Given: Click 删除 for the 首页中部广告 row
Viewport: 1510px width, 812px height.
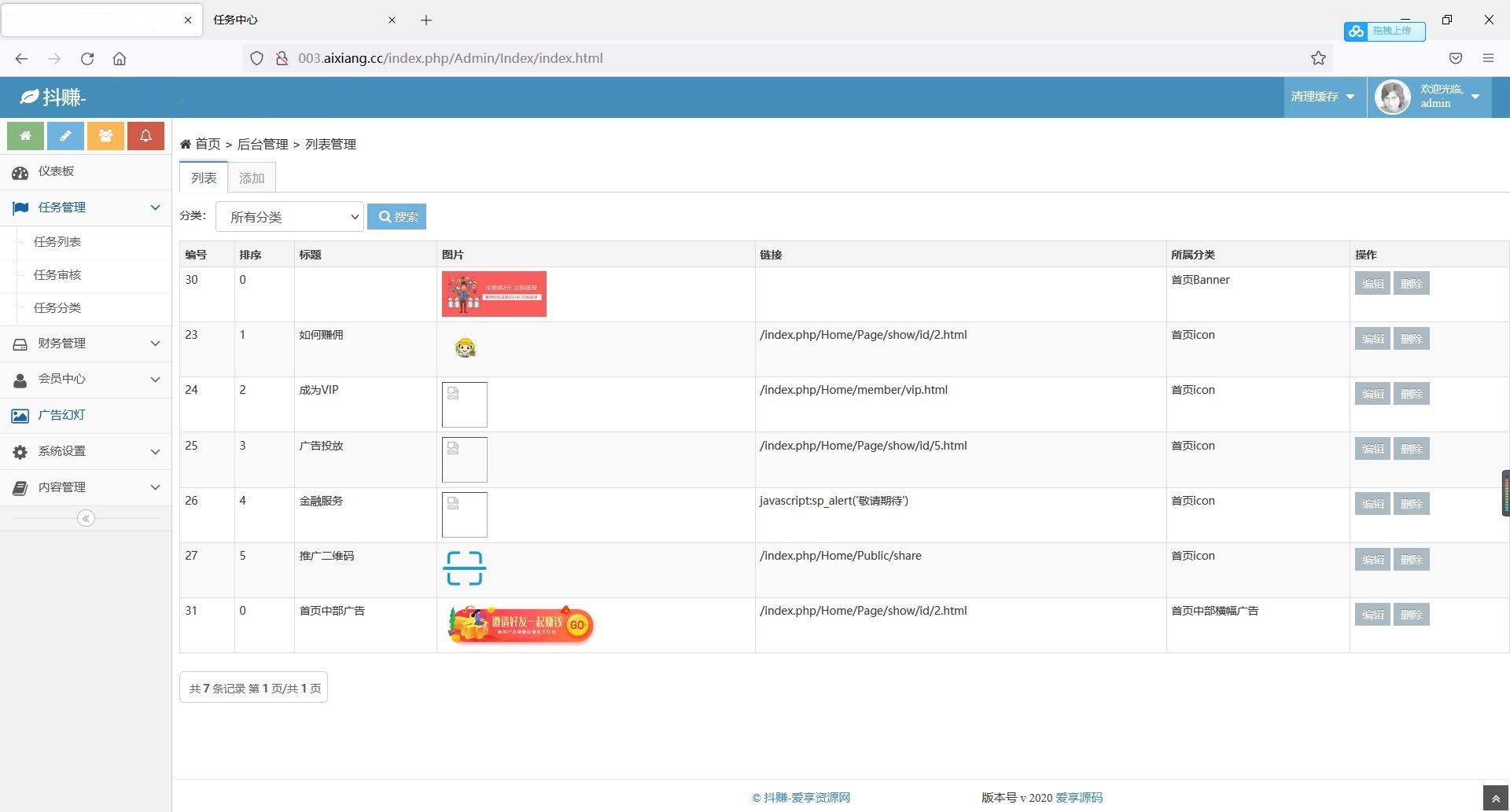Looking at the screenshot, I should [x=1411, y=615].
